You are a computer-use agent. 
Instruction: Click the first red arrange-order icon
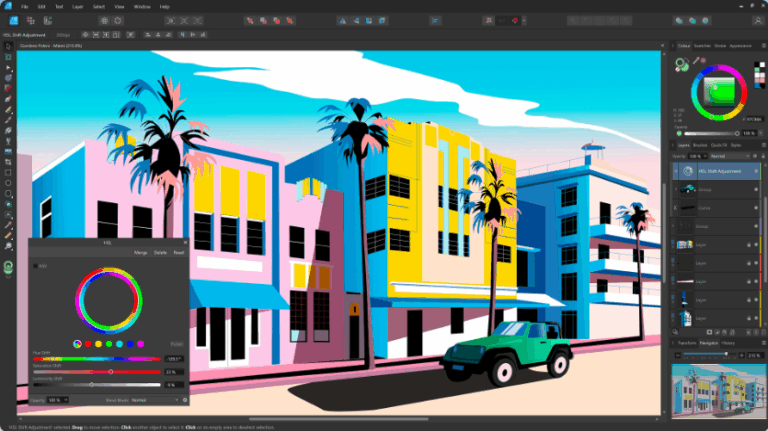[x=250, y=21]
